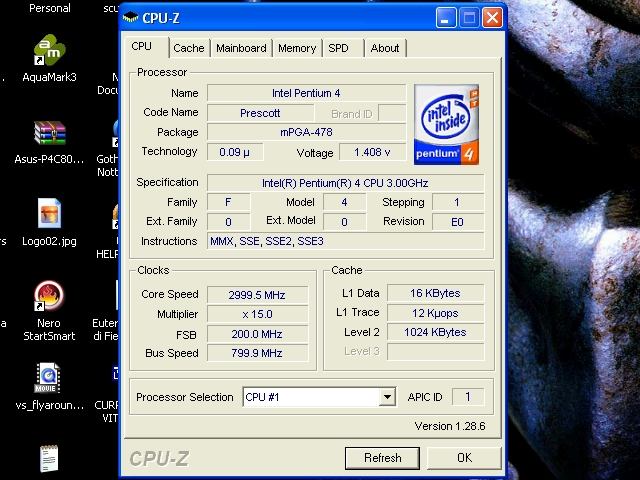The image size is (640, 480).
Task: Click the Name field Intel Pentium 4
Action: pos(307,93)
